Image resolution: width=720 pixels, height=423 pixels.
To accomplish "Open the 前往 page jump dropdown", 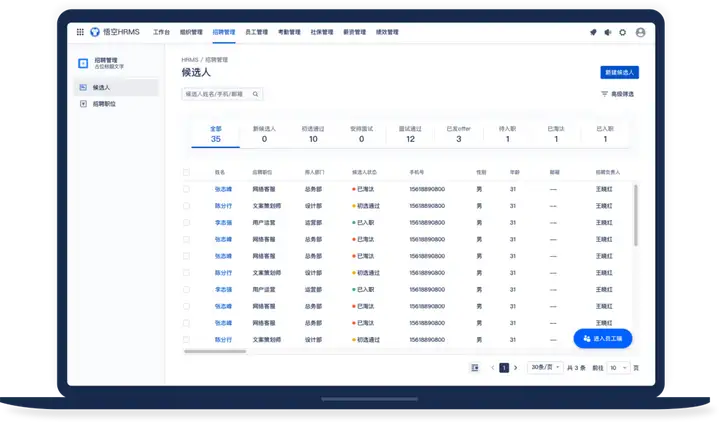I will click(618, 368).
